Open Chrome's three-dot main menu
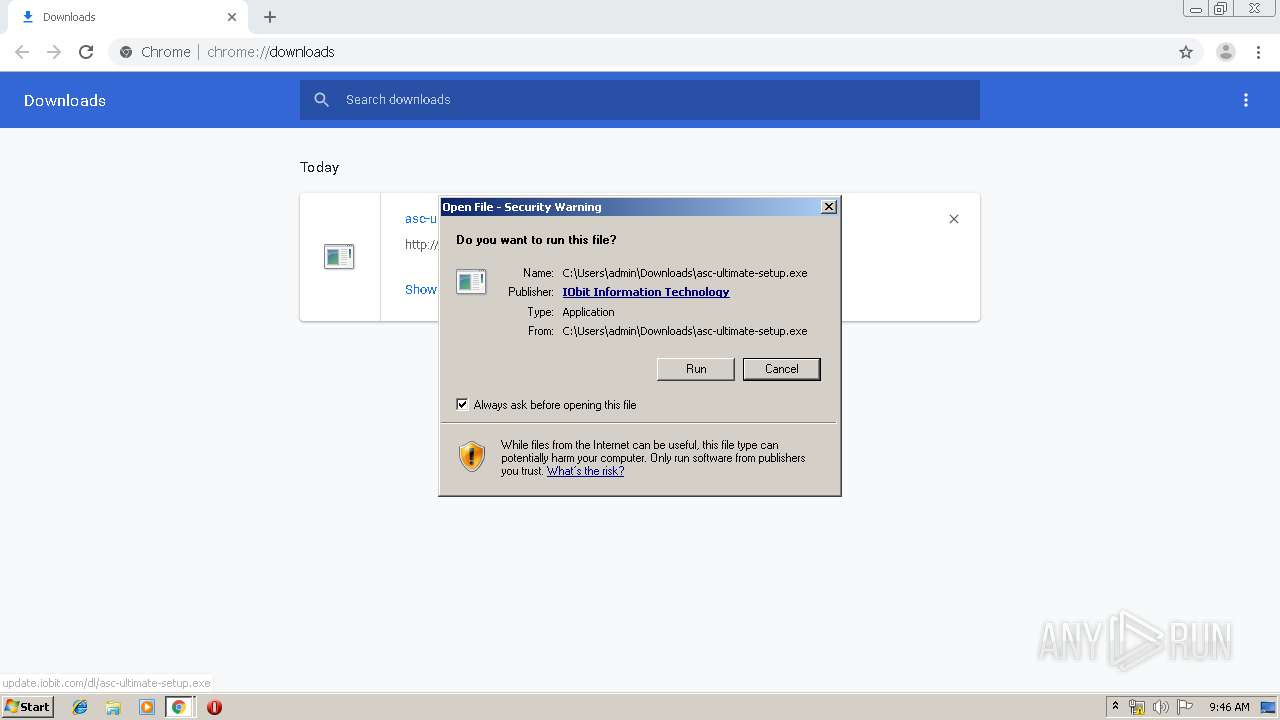The width and height of the screenshot is (1280, 720). pos(1259,52)
